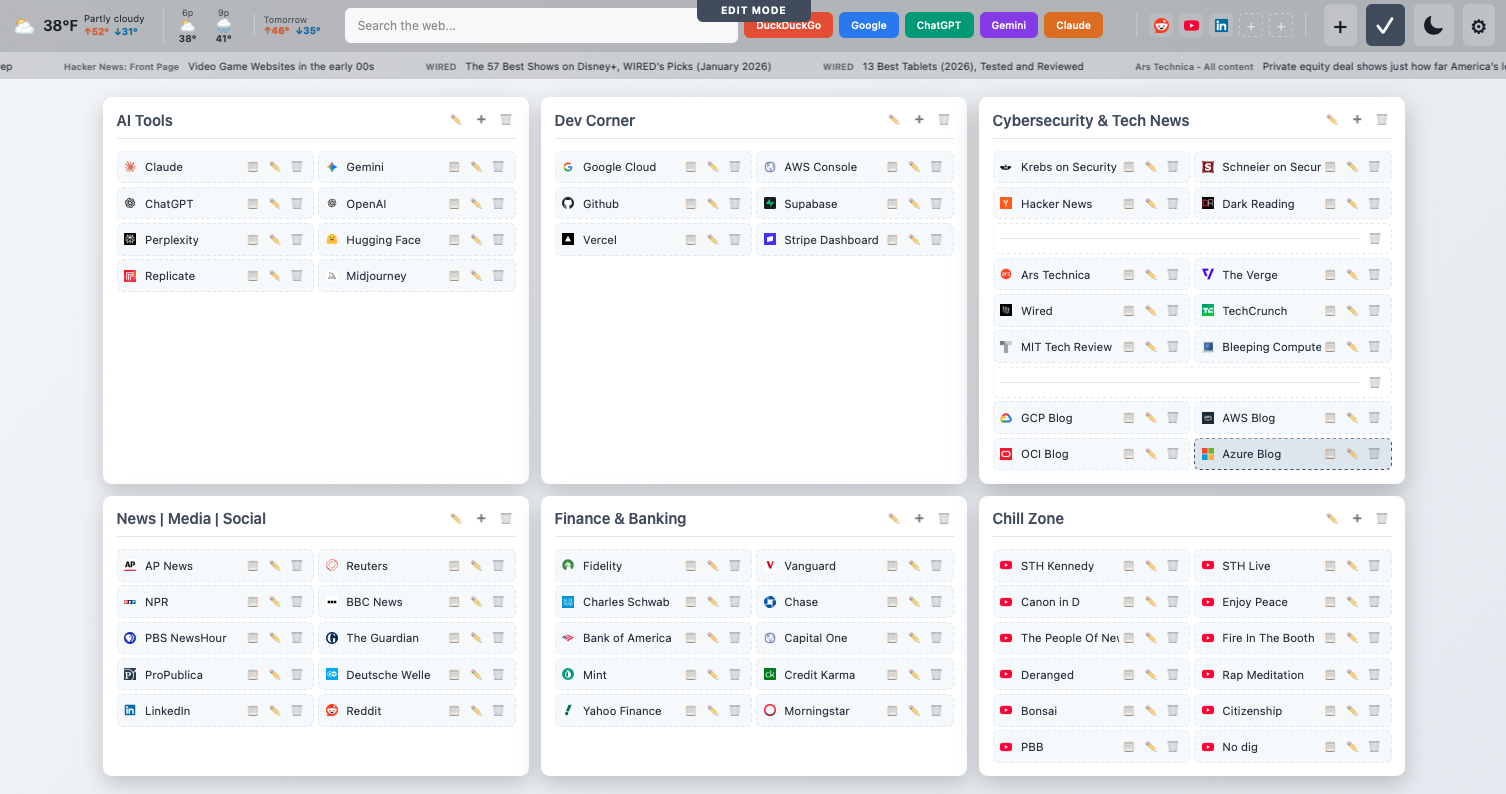Open the WIRED tablets headline in the ticker

(x=975, y=66)
